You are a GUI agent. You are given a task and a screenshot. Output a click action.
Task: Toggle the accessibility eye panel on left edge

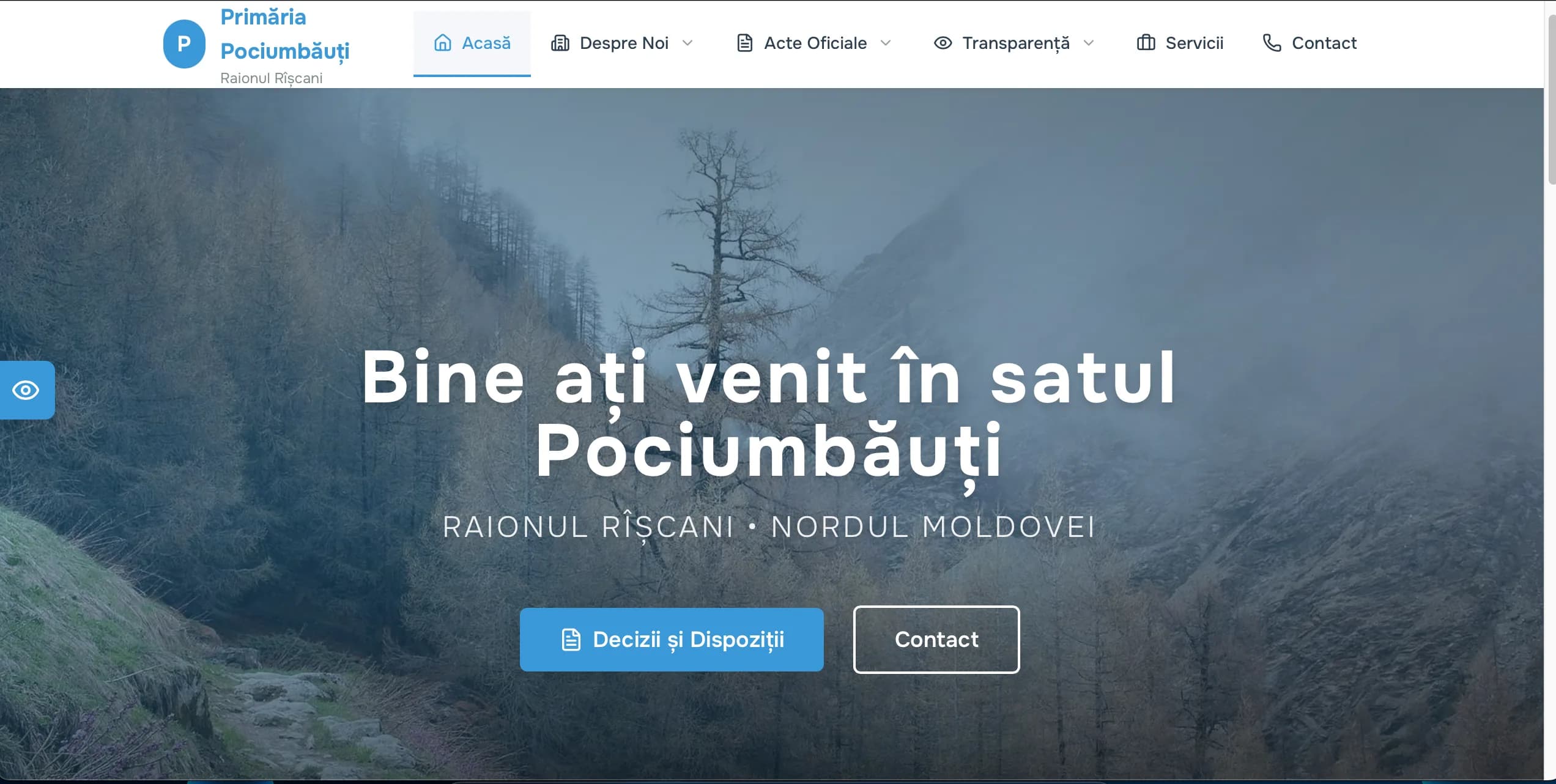coord(27,390)
